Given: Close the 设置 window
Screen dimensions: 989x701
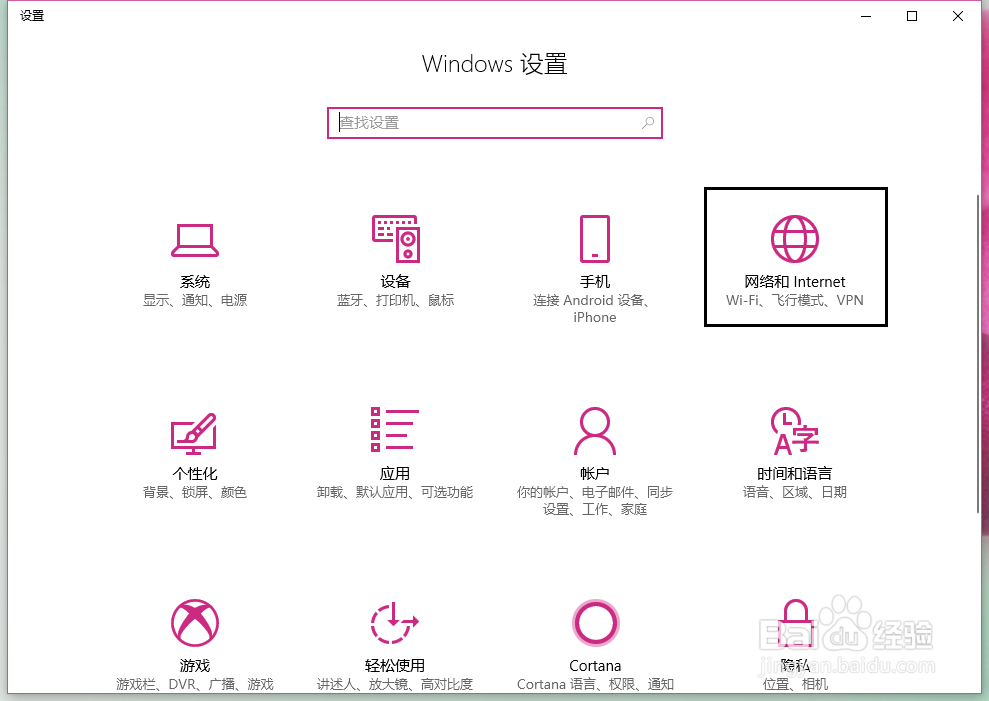Looking at the screenshot, I should click(x=958, y=16).
